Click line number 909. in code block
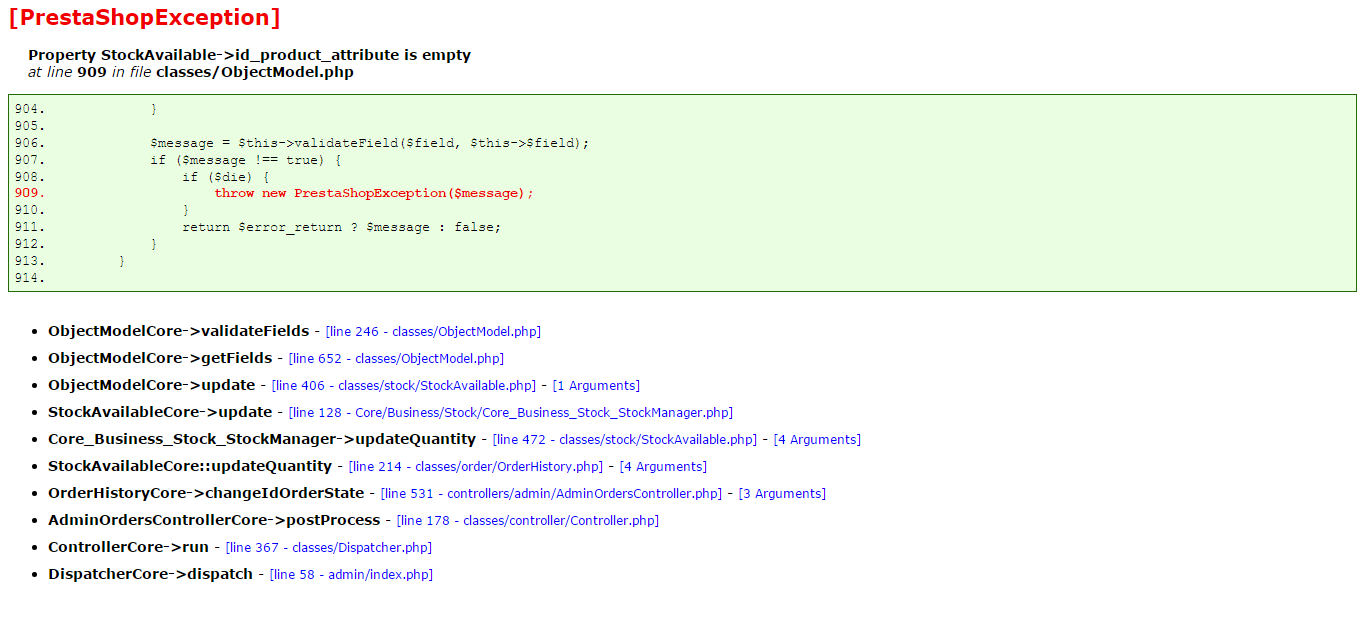Image resolution: width=1366 pixels, height=618 pixels. (30, 193)
